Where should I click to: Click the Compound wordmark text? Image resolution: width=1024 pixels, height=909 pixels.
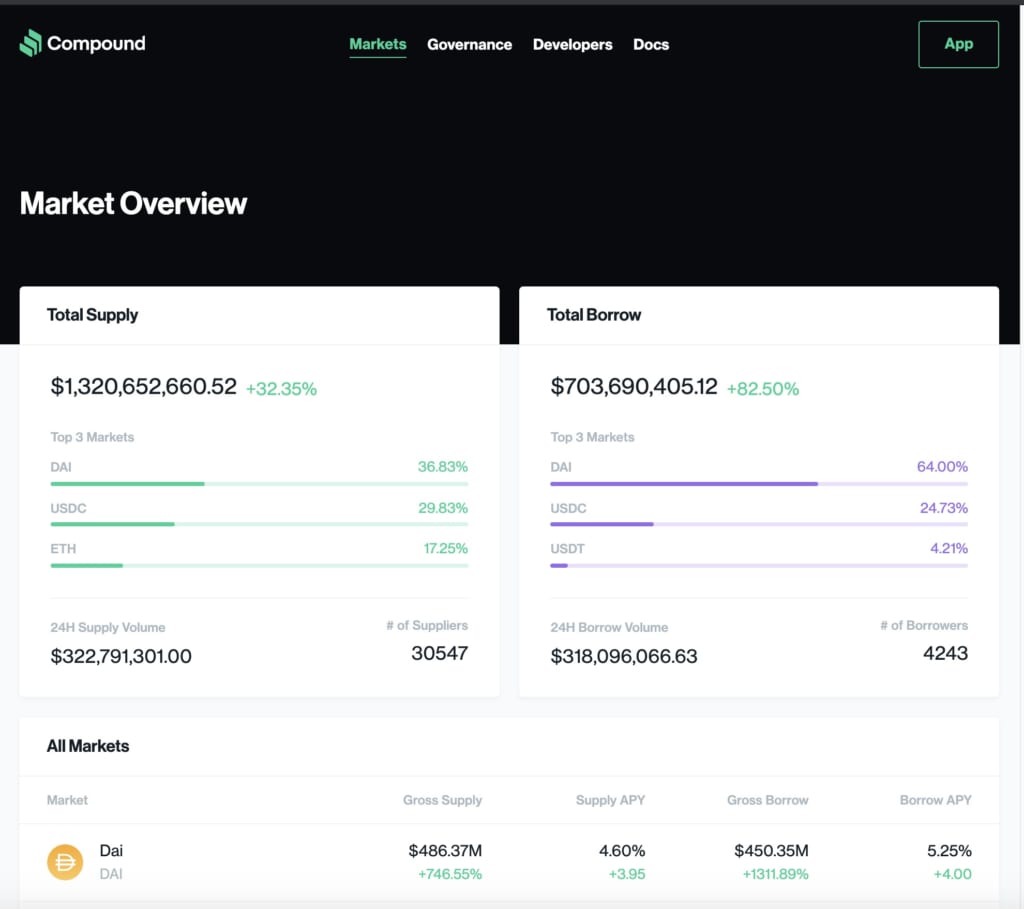pyautogui.click(x=97, y=43)
